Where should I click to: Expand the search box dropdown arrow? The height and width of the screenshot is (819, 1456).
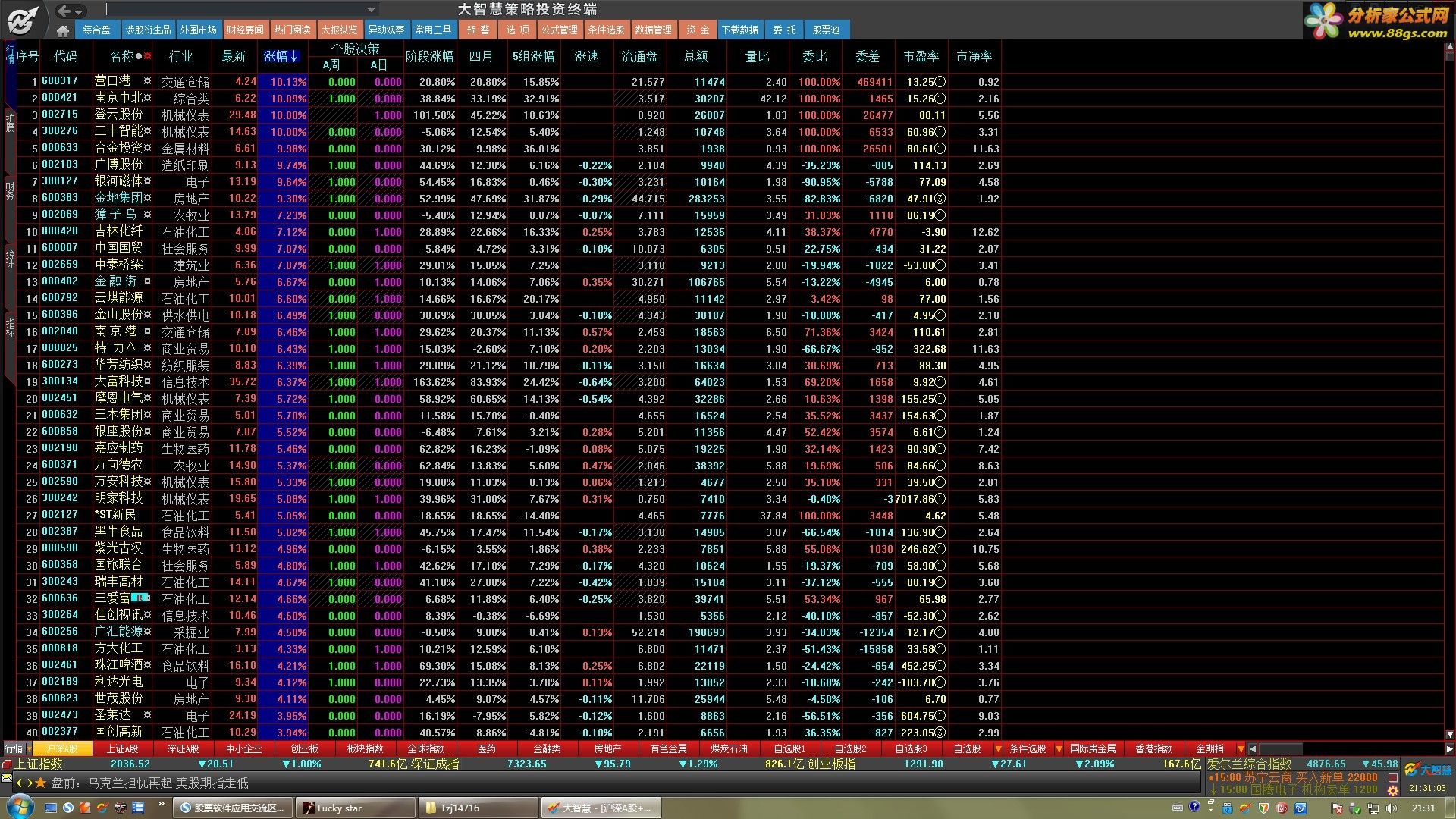[371, 9]
